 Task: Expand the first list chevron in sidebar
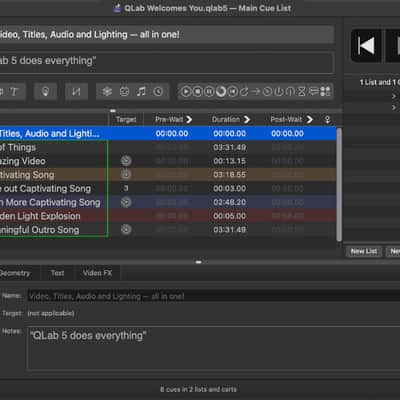pos(394,96)
